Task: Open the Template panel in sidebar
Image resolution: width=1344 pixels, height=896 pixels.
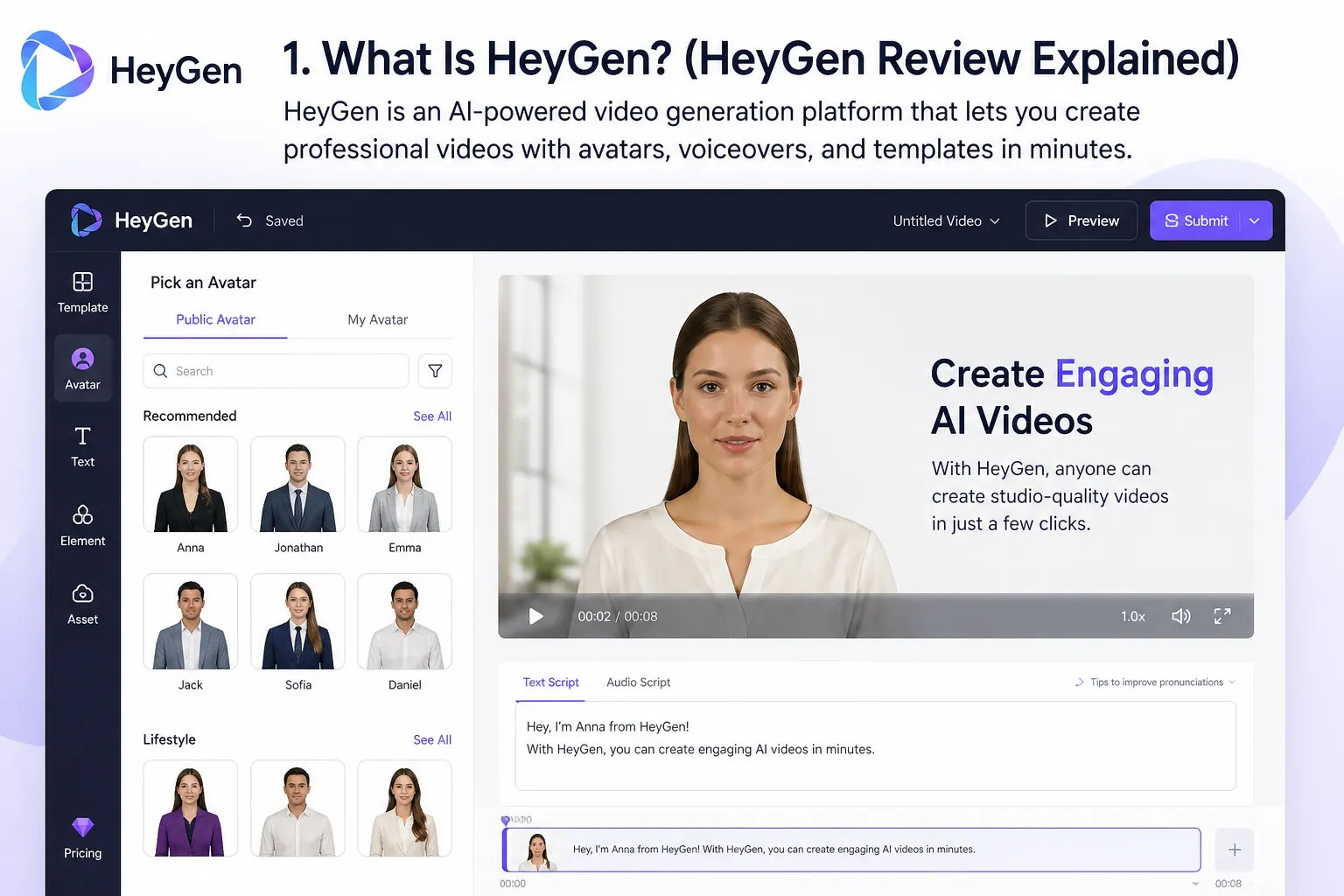Action: pyautogui.click(x=82, y=292)
